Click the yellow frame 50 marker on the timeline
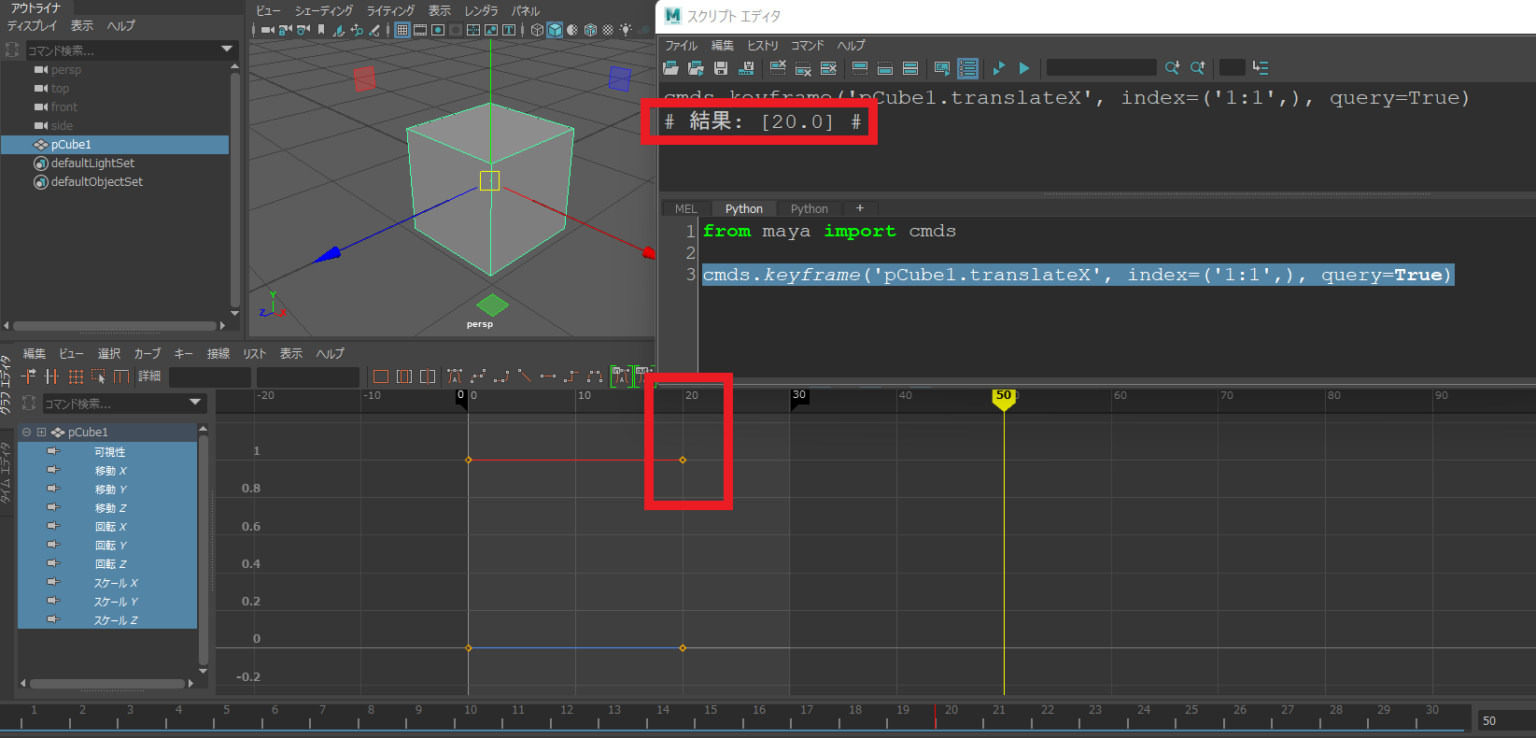 coord(1003,396)
